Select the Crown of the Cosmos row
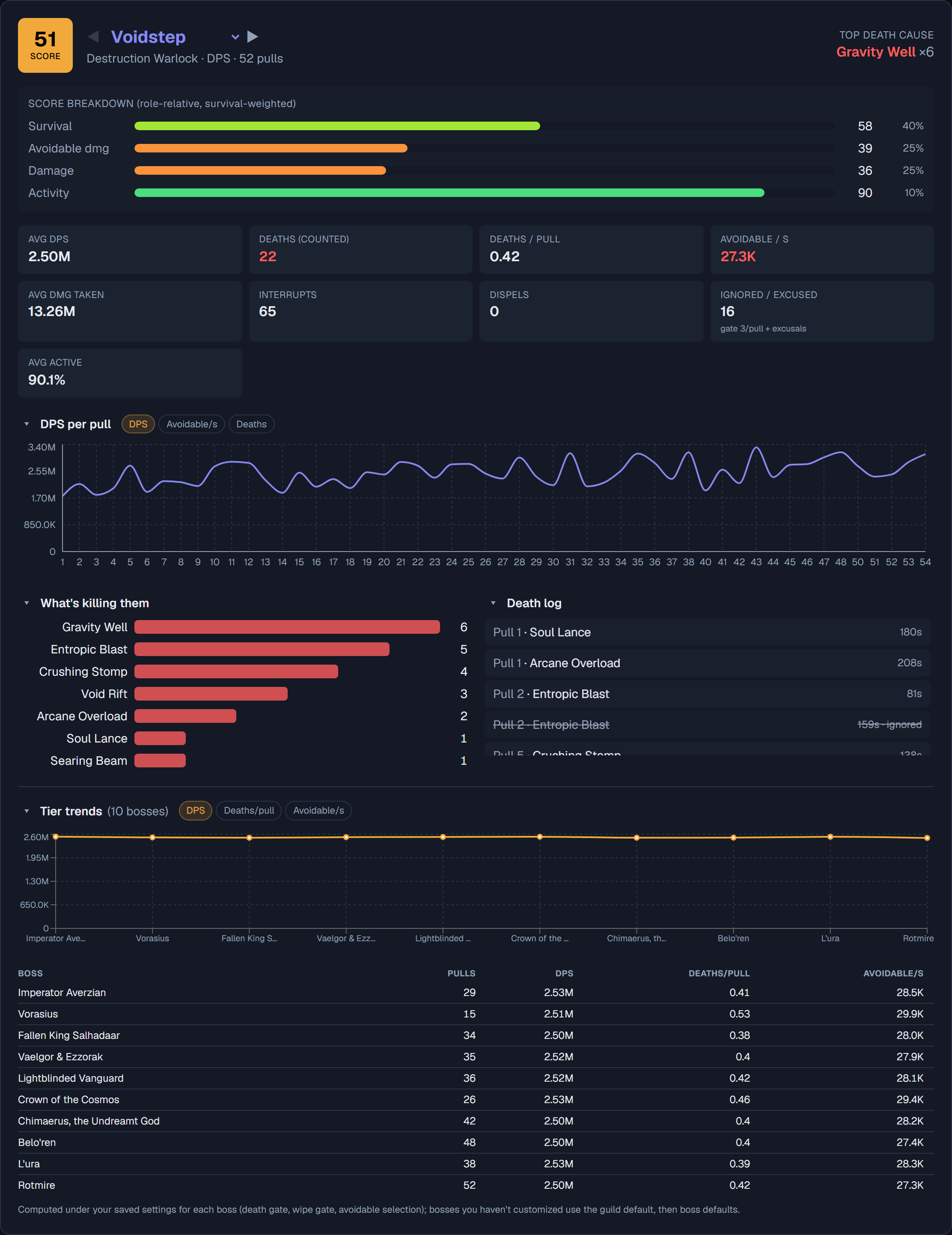952x1235 pixels. [x=476, y=1100]
